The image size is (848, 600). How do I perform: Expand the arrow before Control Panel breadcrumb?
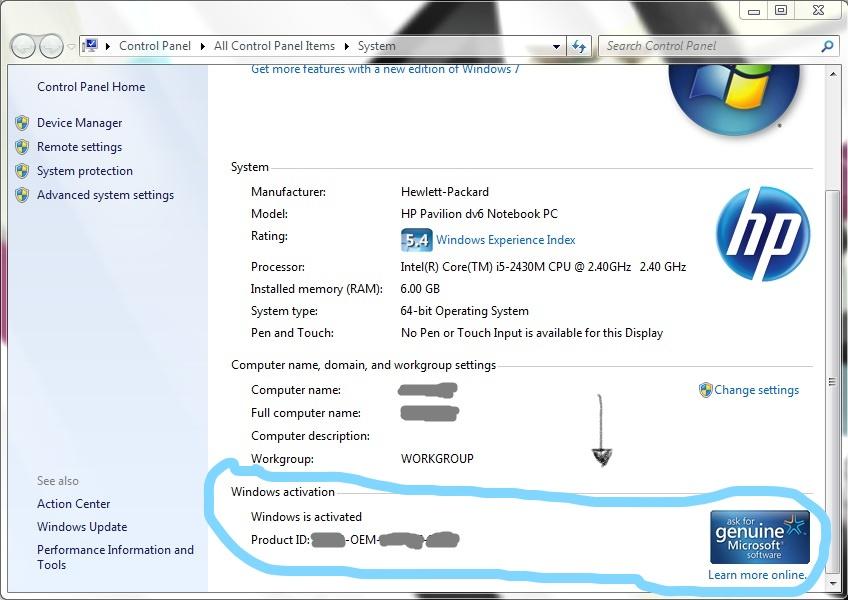coord(108,47)
